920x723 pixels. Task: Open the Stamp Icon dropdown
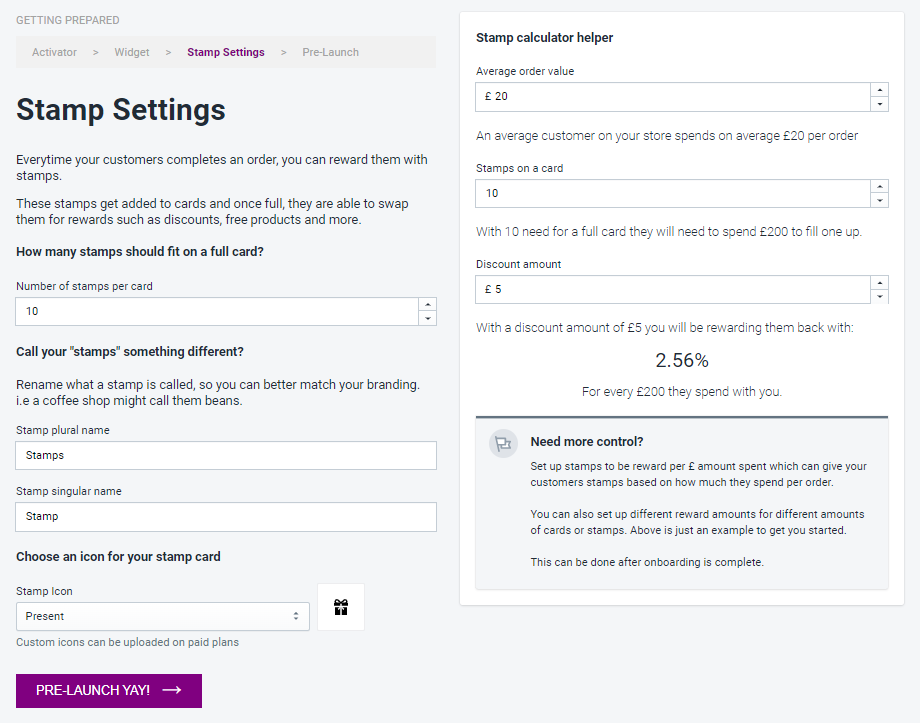(162, 616)
